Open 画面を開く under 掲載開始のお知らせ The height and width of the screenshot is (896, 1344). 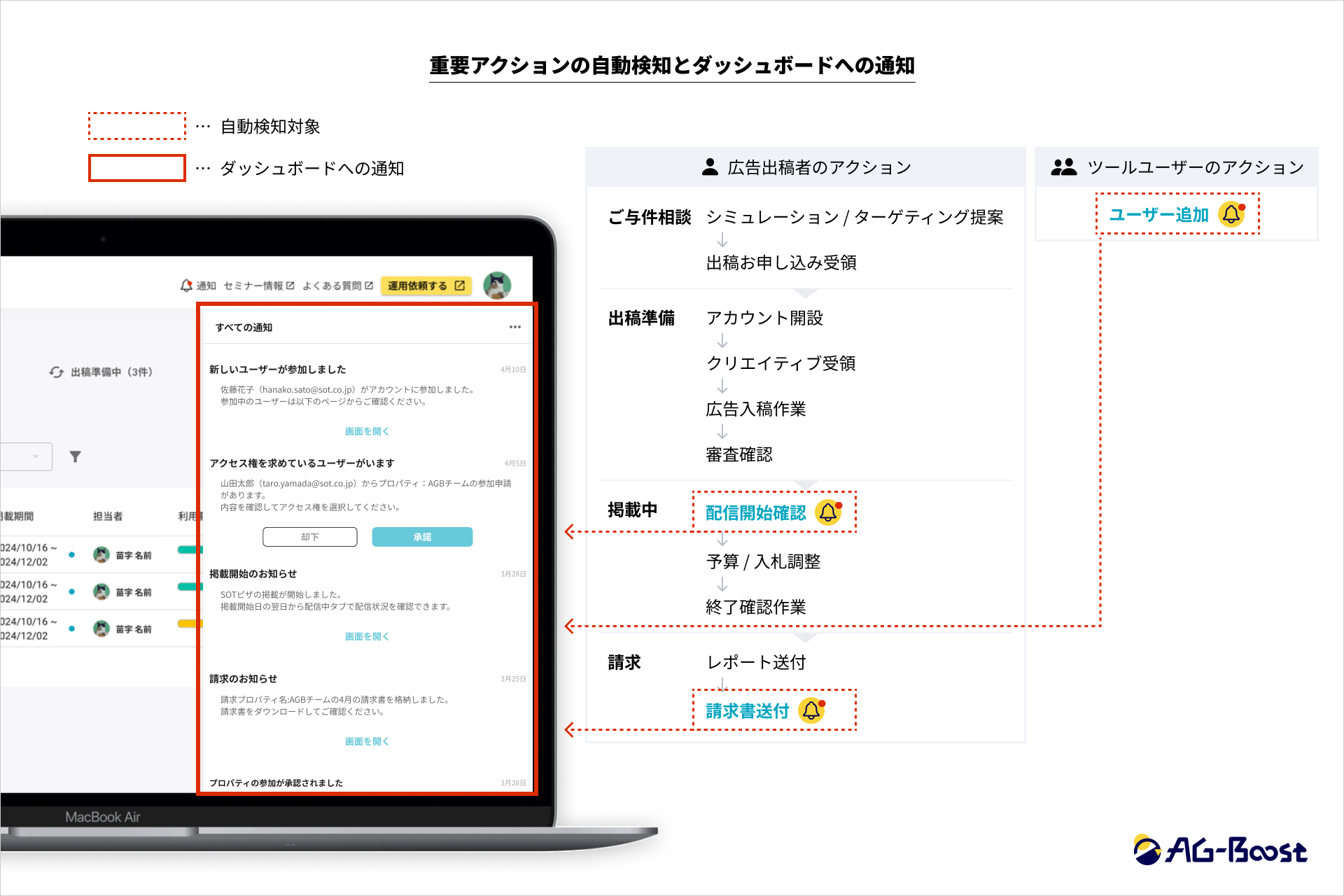[367, 636]
